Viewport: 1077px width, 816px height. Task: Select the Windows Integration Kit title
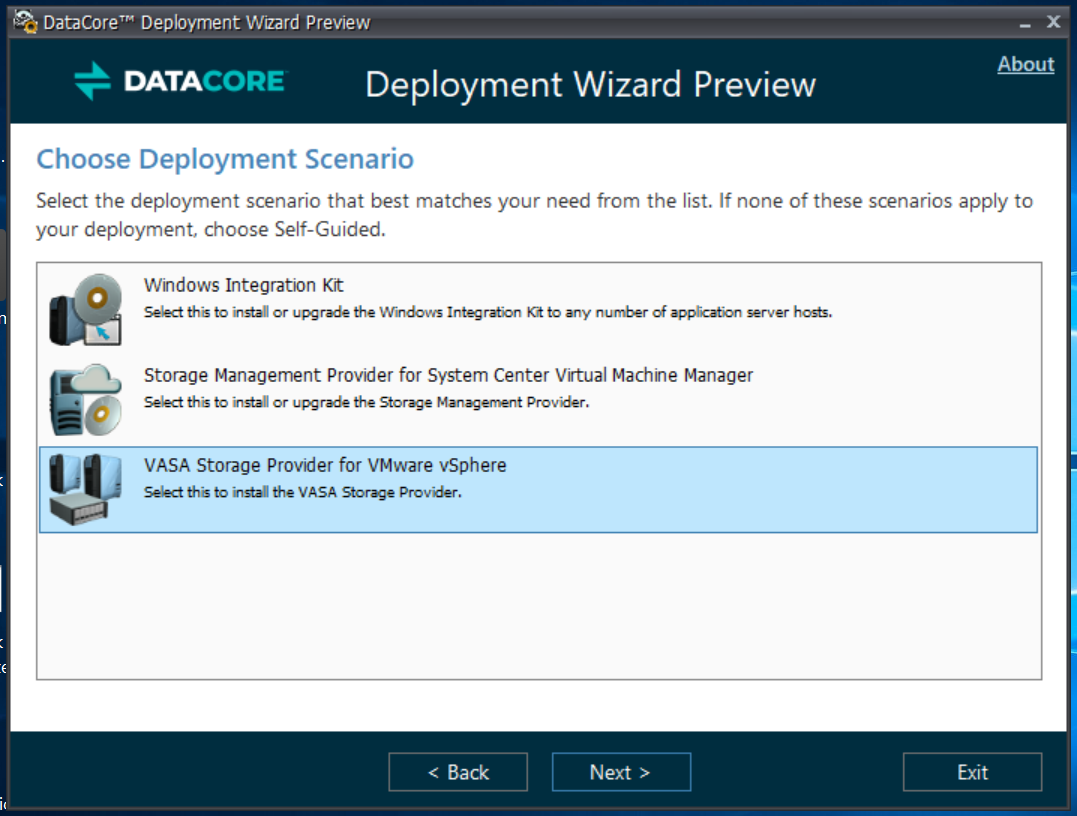point(243,285)
